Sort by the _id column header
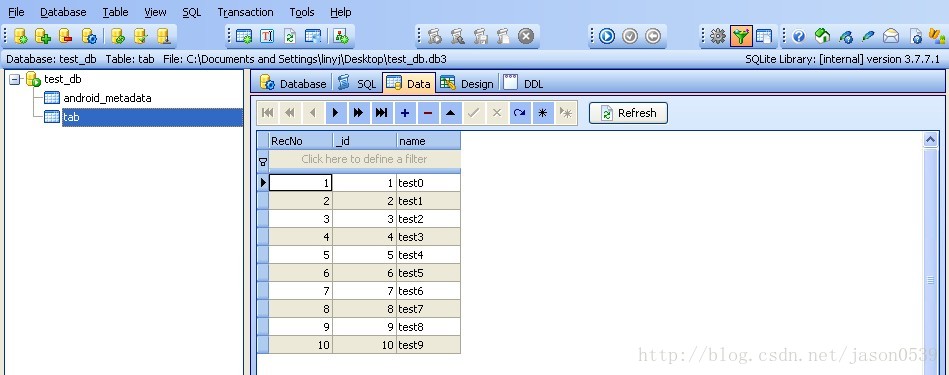This screenshot has height=375, width=949. click(364, 141)
